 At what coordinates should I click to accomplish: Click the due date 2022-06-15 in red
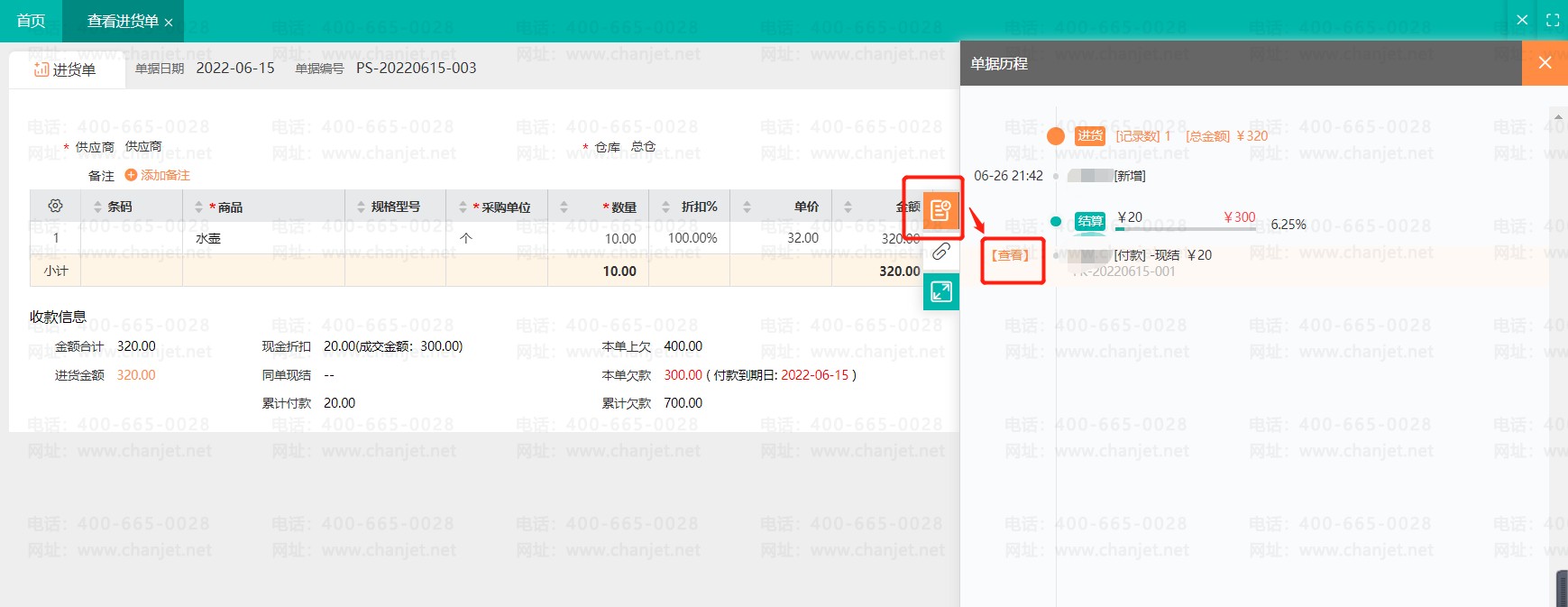pos(815,375)
